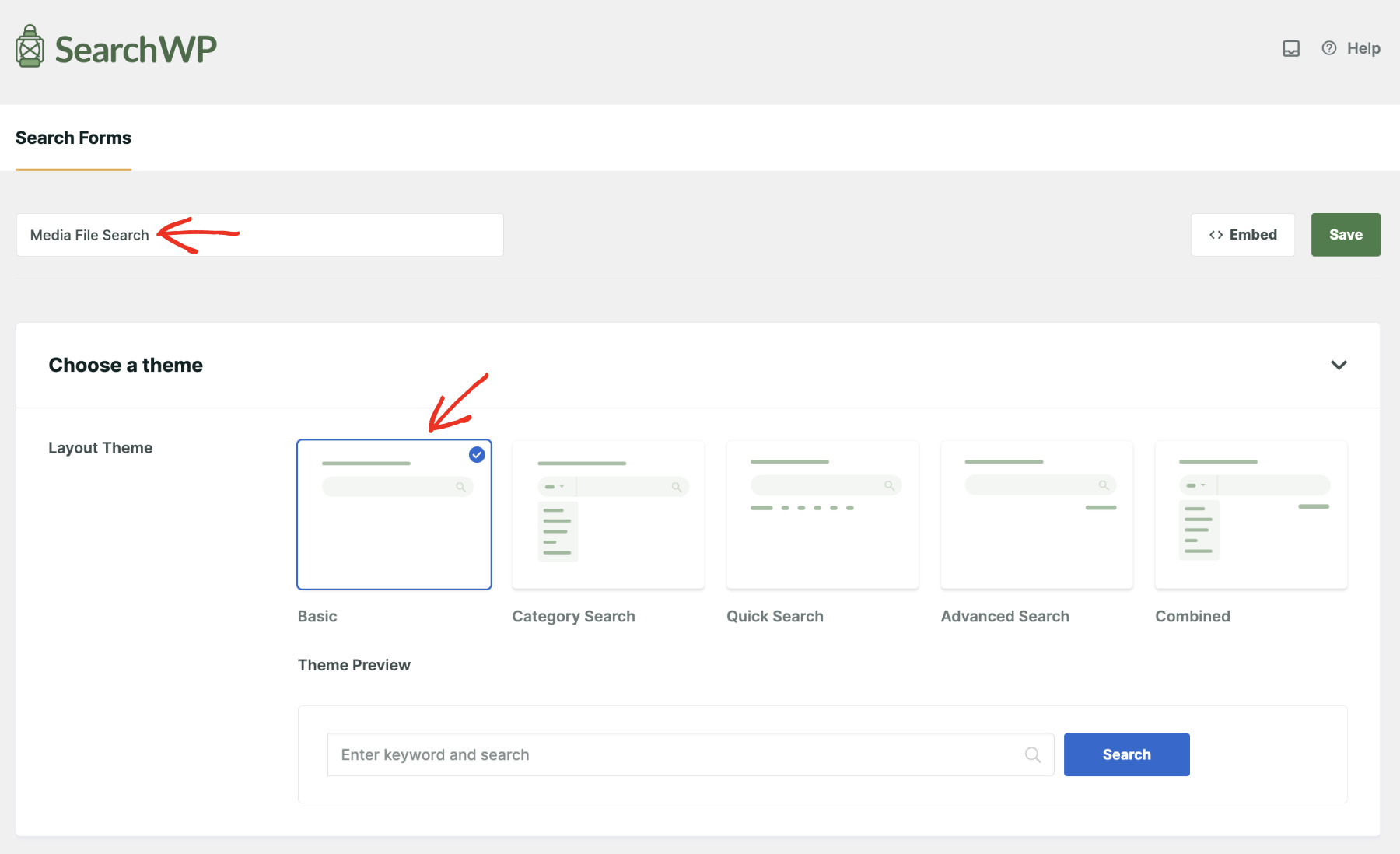The height and width of the screenshot is (854, 1400).
Task: Click the SearchWP lantern logo
Action: (29, 47)
